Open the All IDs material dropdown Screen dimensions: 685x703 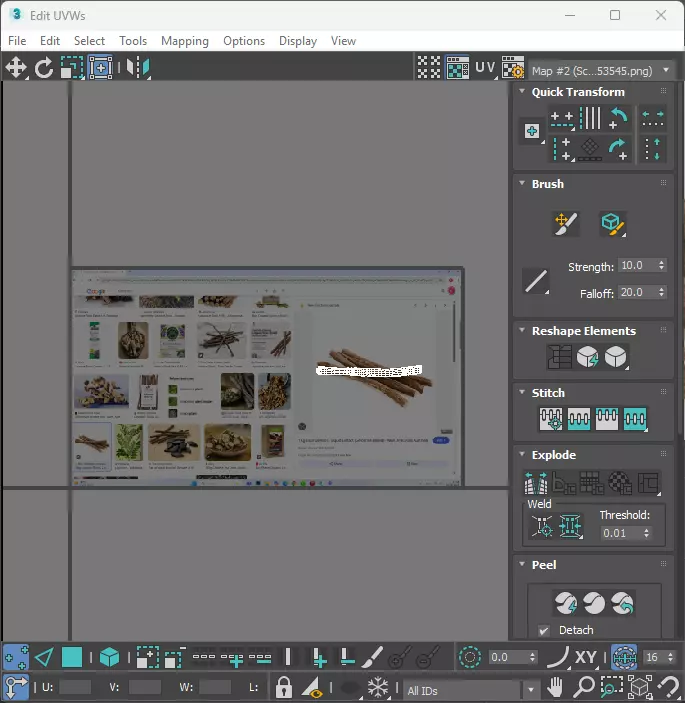[x=471, y=690]
